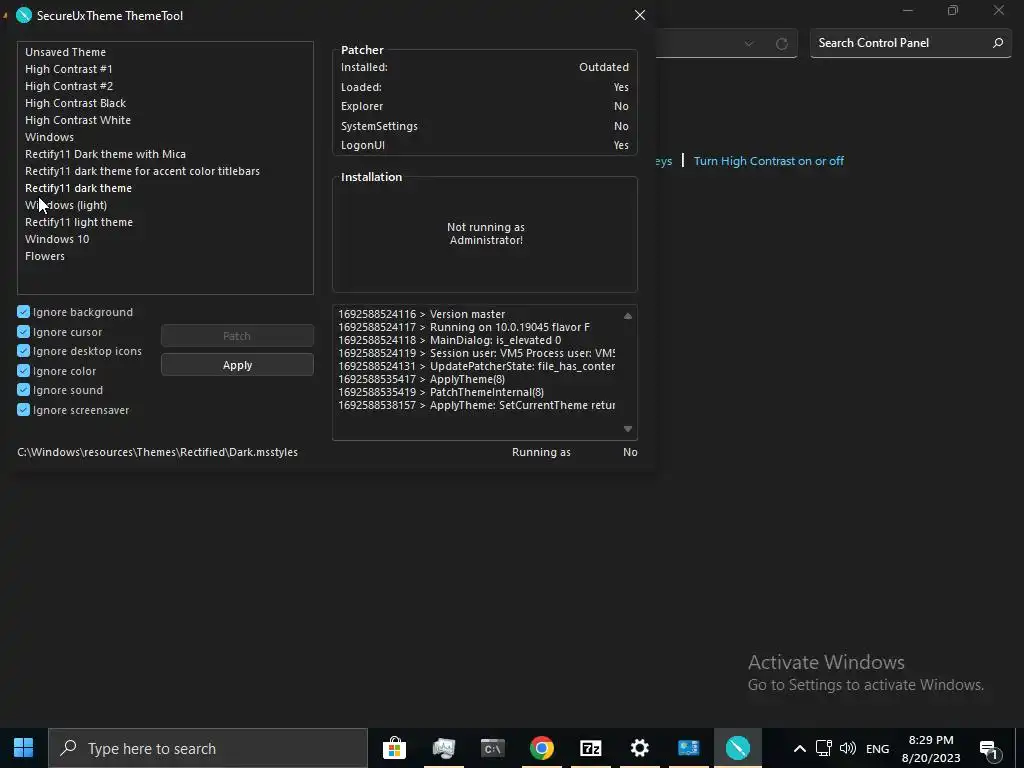Click the Control Panel search magnifier icon
The height and width of the screenshot is (768, 1024).
tap(997, 42)
